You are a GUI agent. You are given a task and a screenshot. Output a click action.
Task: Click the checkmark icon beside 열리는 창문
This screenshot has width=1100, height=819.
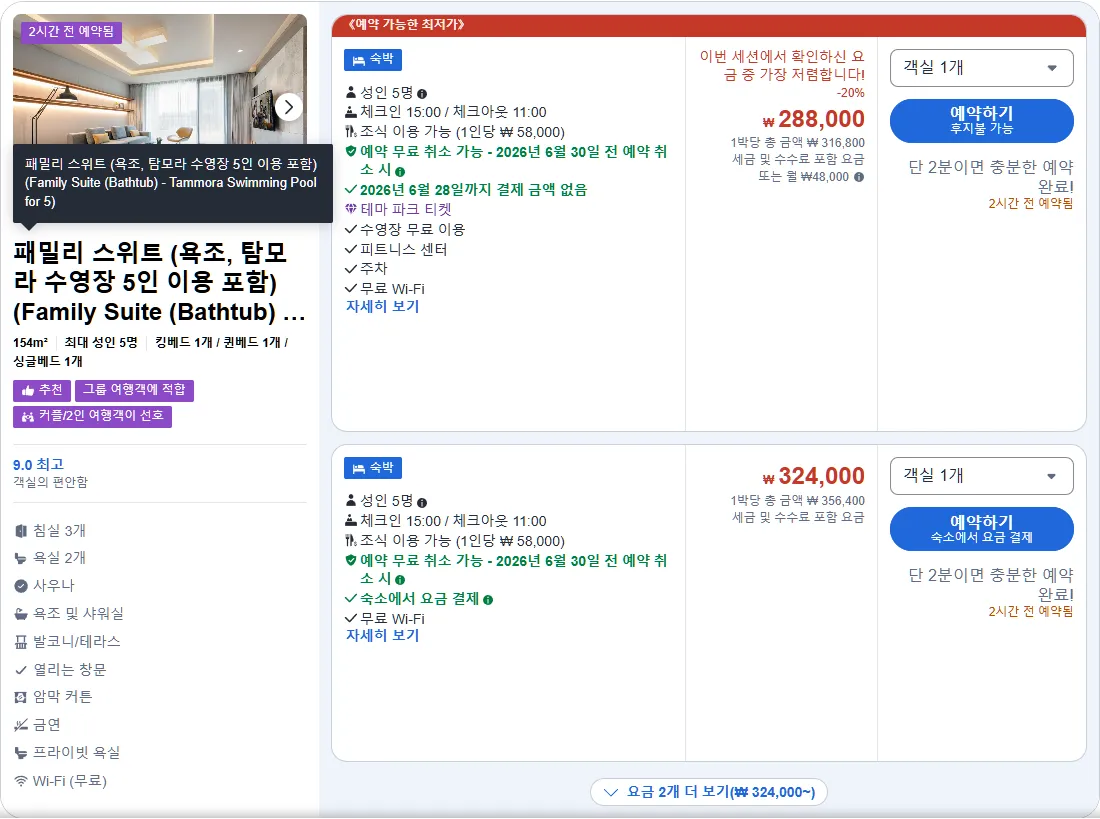21,670
